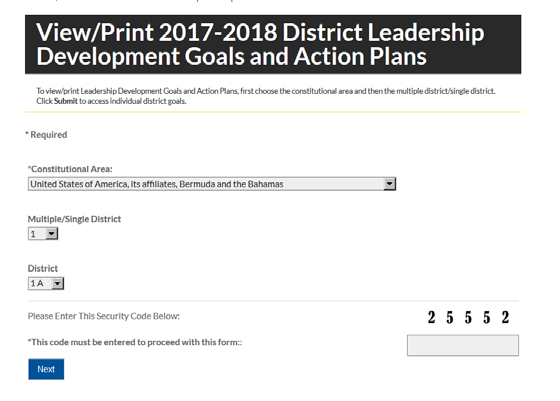Open the dropdown showing value 1
560x401 pixels.
tap(43, 234)
